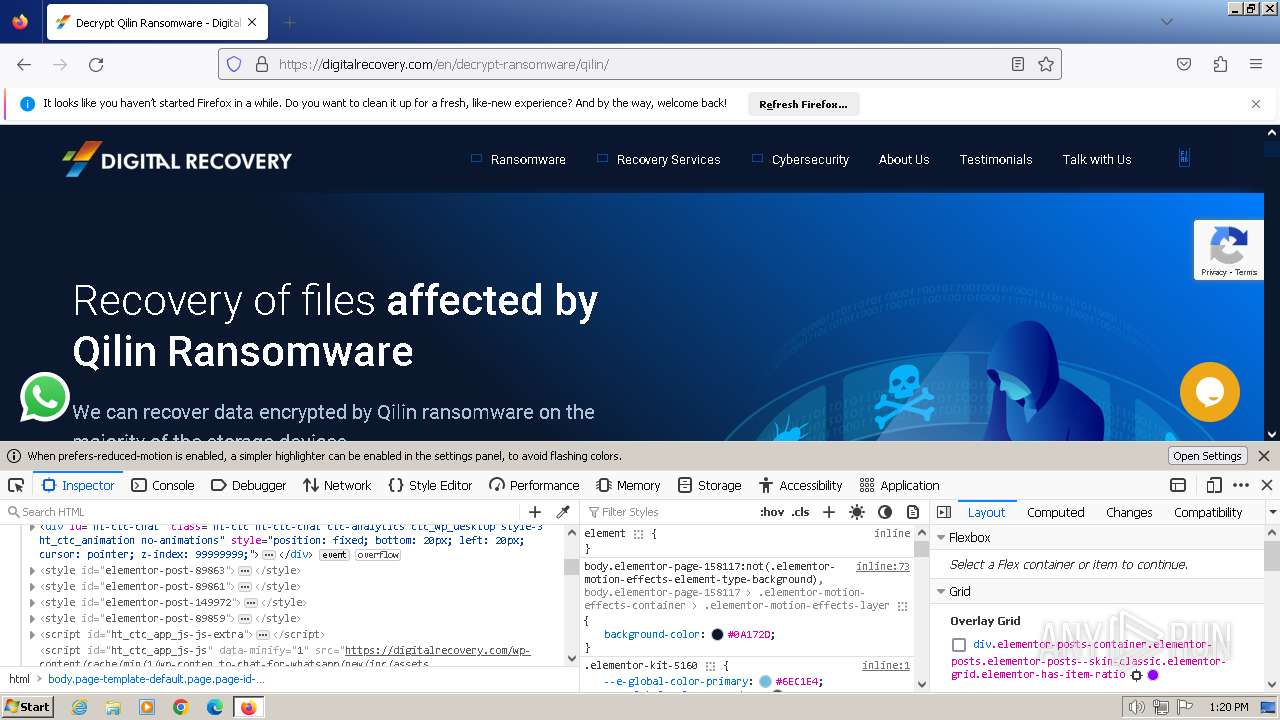Viewport: 1280px width, 720px height.
Task: Open the extensions puzzle icon
Action: pos(1220,64)
